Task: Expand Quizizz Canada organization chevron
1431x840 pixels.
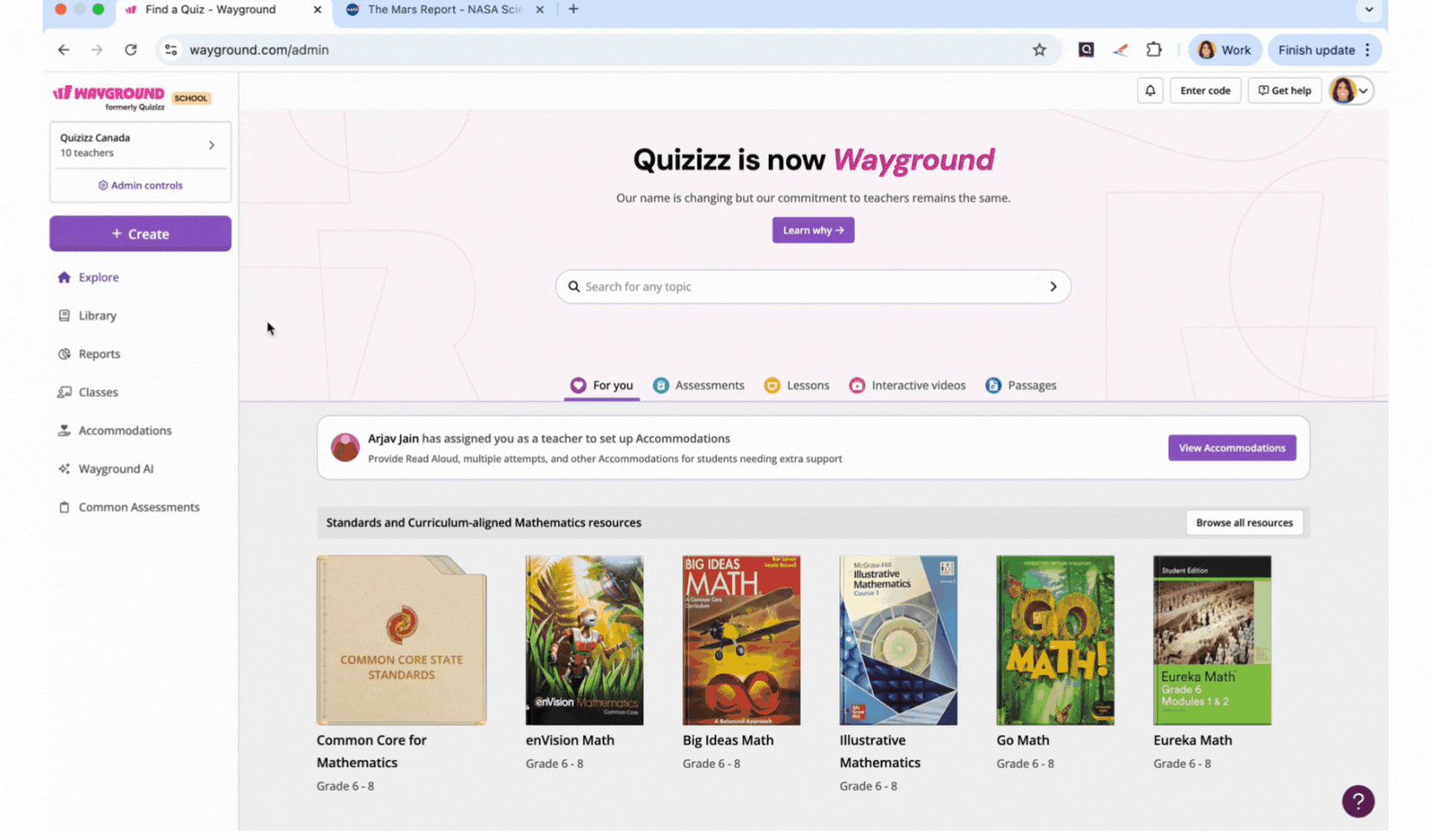Action: point(211,145)
